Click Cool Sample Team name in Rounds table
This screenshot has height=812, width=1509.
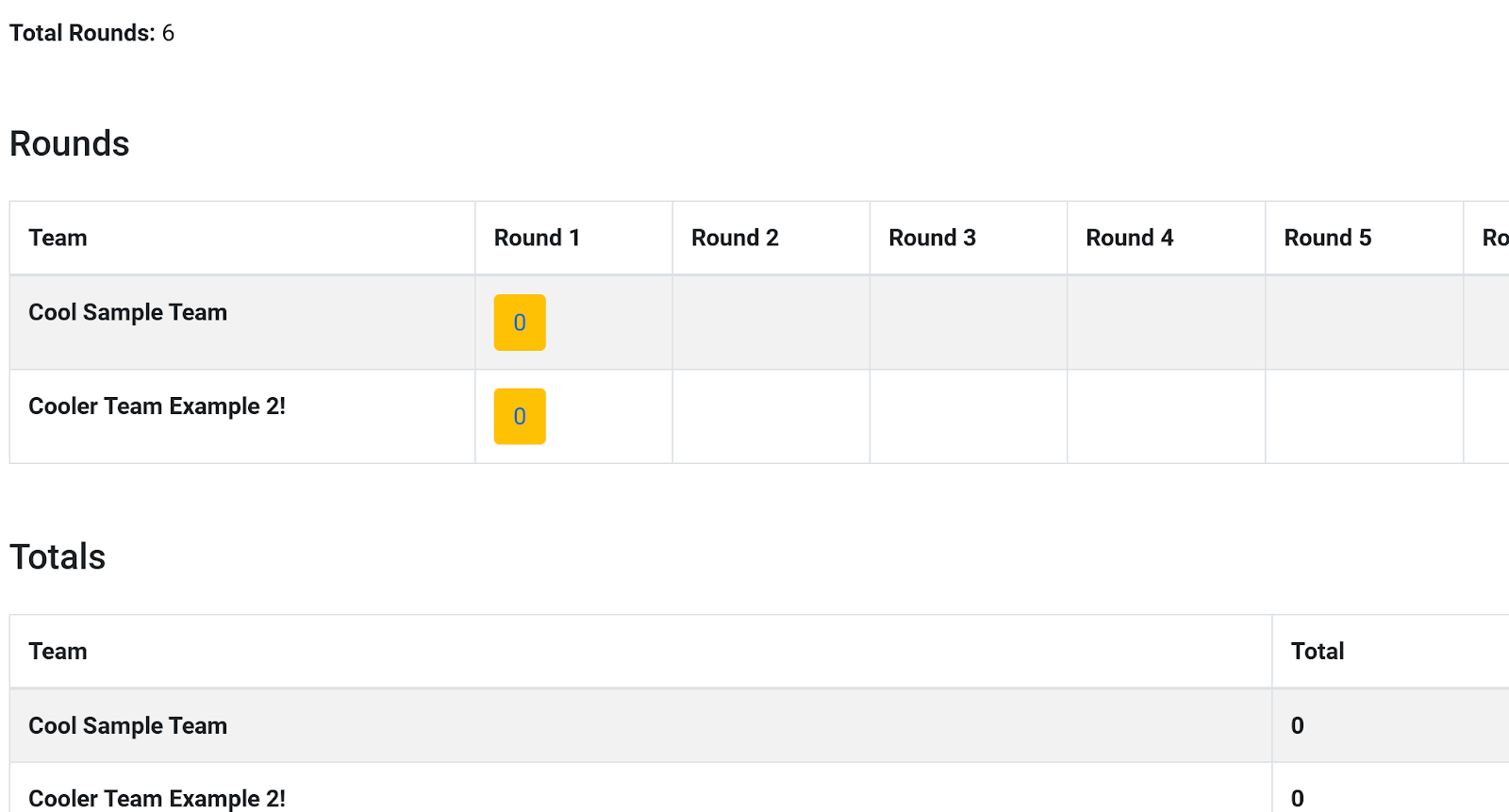click(x=127, y=312)
